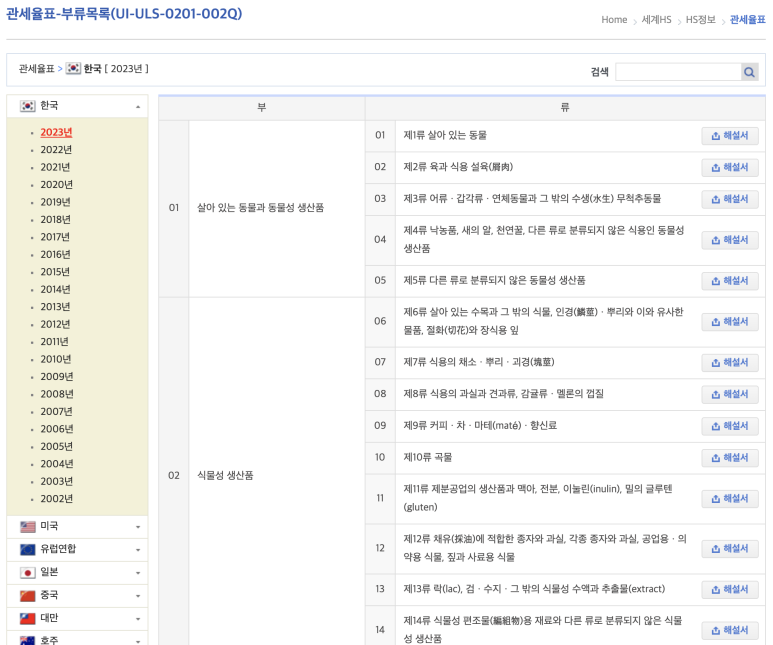Viewport: 773px width, 645px height.
Task: Select year 2006년 in sidebar
Action: click(57, 430)
